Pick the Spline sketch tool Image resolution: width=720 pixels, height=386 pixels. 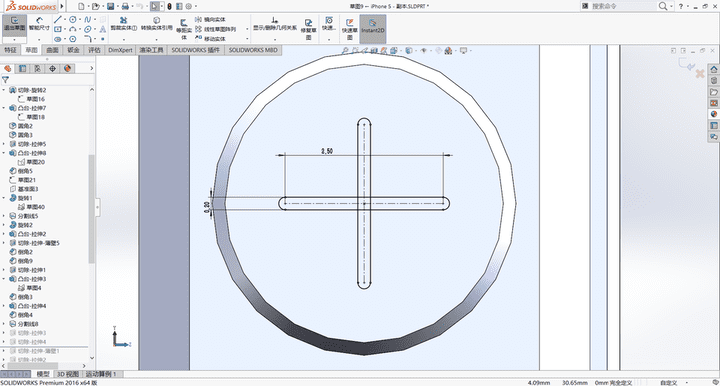(x=87, y=19)
